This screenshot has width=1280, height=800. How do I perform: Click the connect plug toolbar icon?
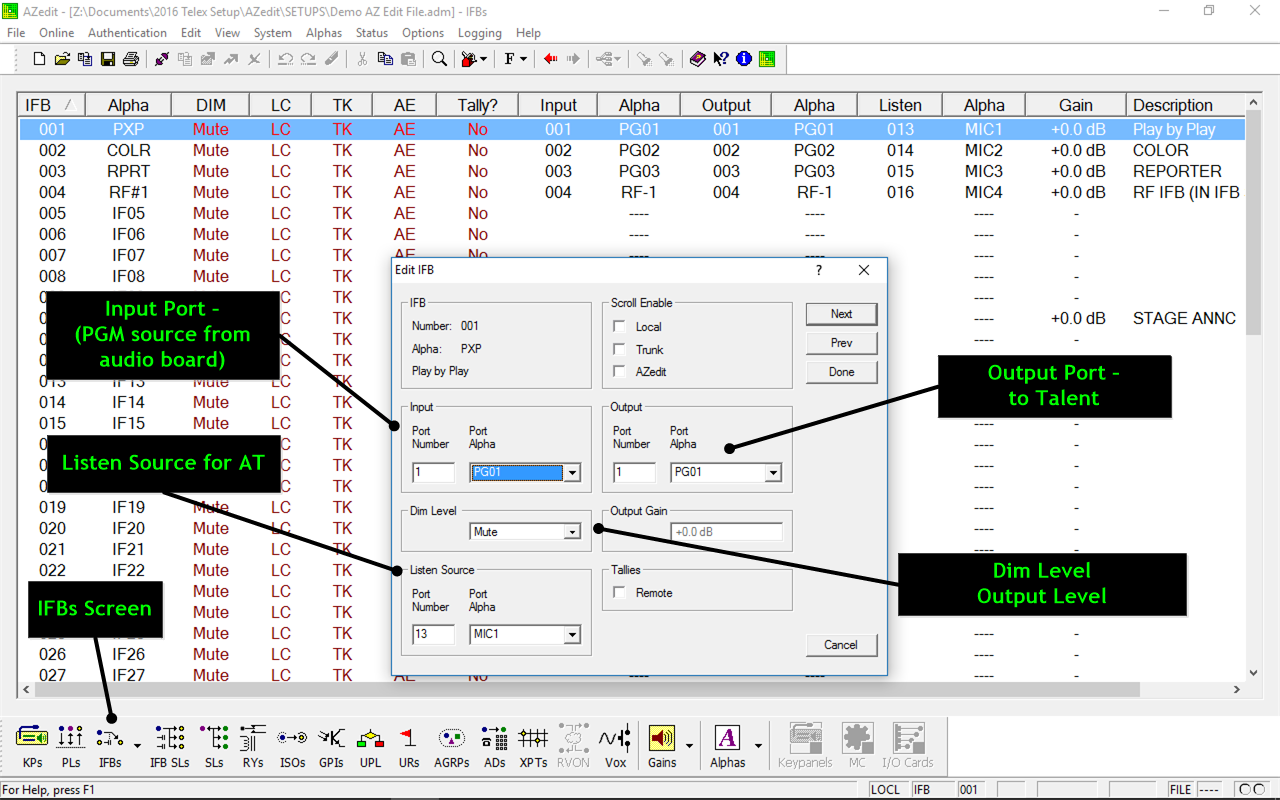[162, 59]
